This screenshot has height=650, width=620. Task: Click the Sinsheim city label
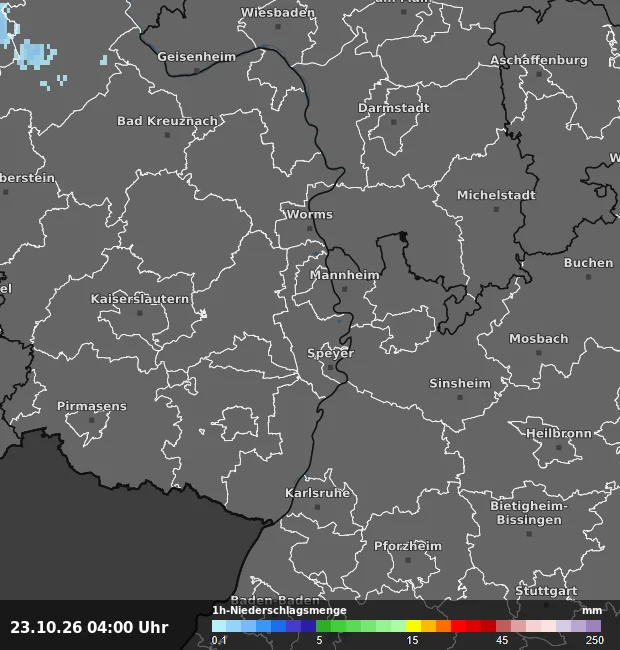(x=460, y=383)
